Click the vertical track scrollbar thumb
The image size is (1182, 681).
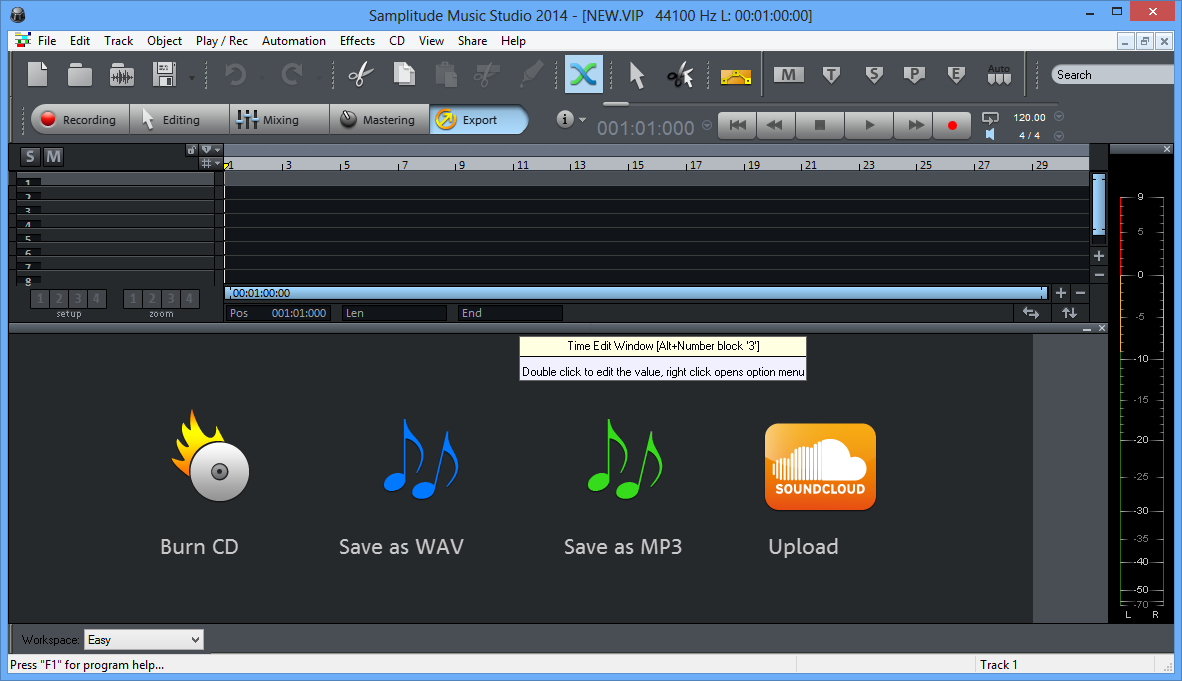click(1098, 204)
